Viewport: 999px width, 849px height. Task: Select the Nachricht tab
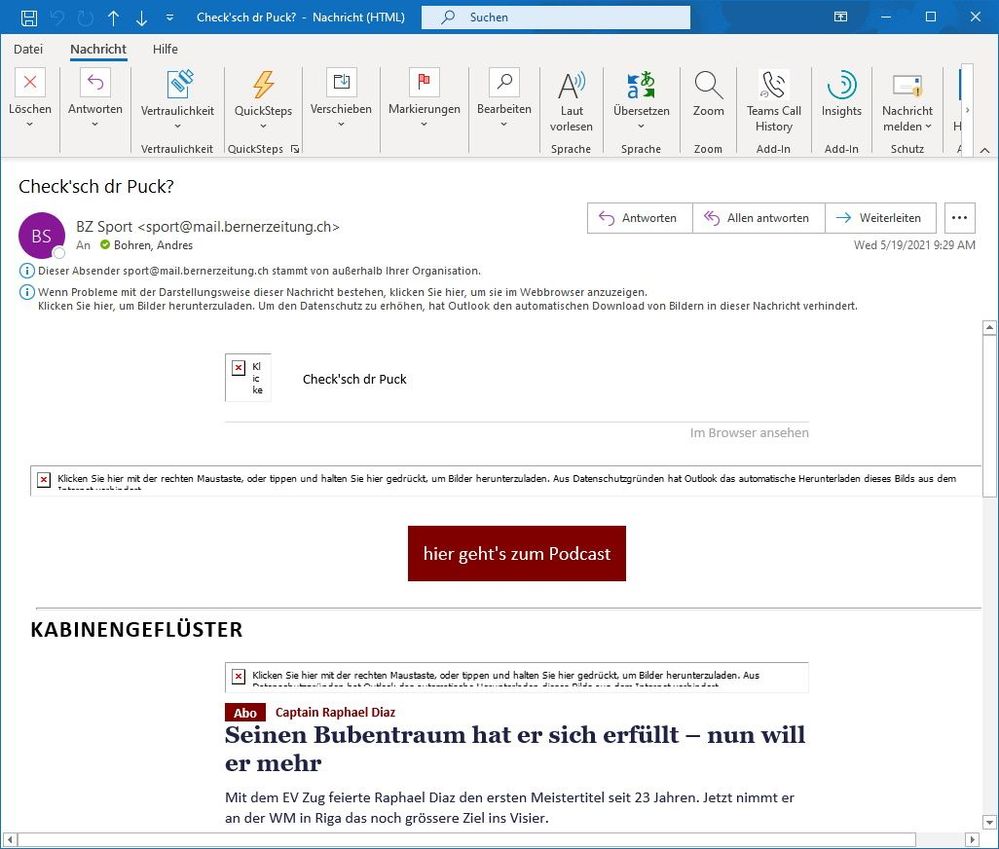(98, 49)
